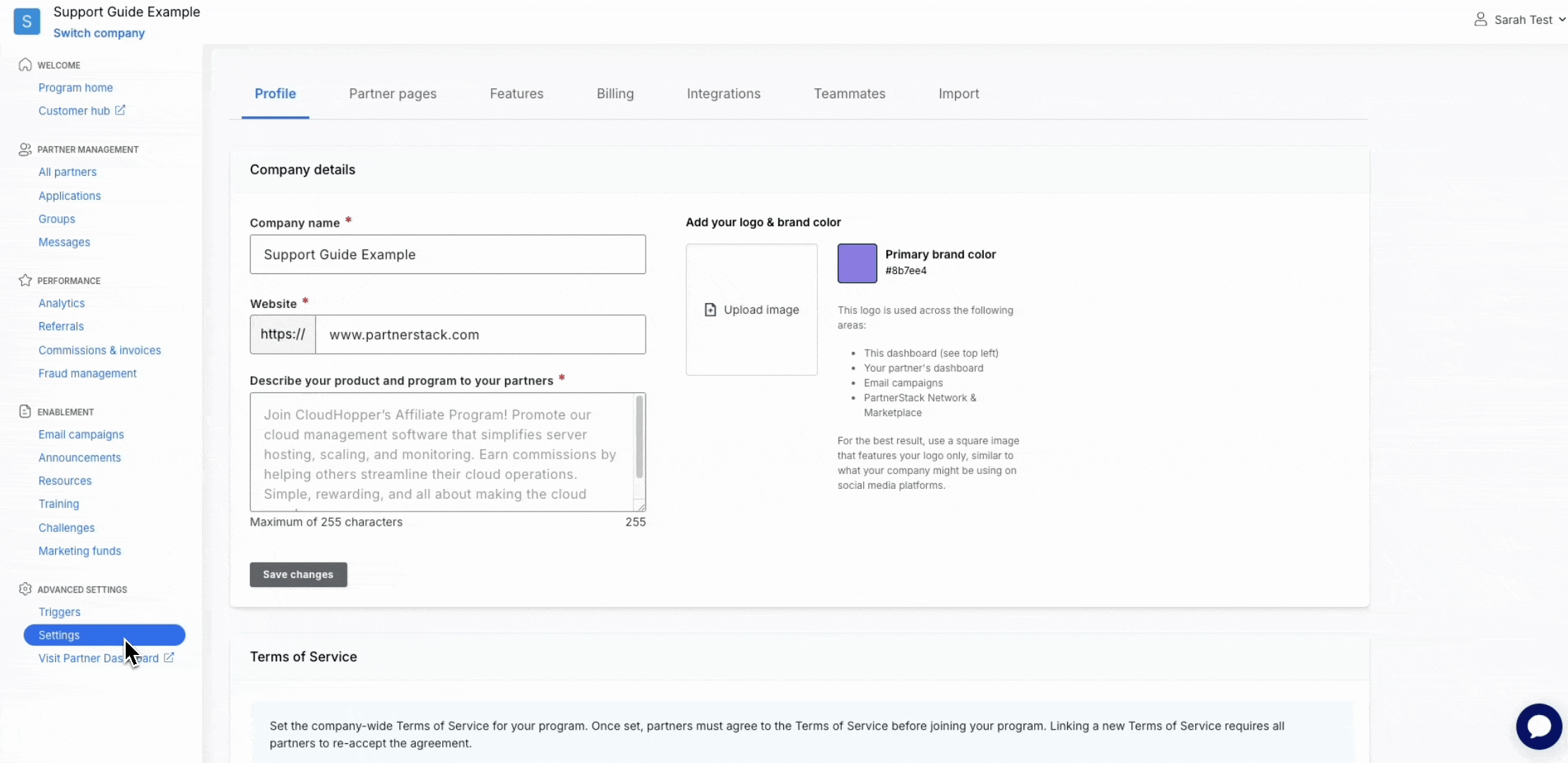Open Email campaigns in the sidebar

coord(81,434)
